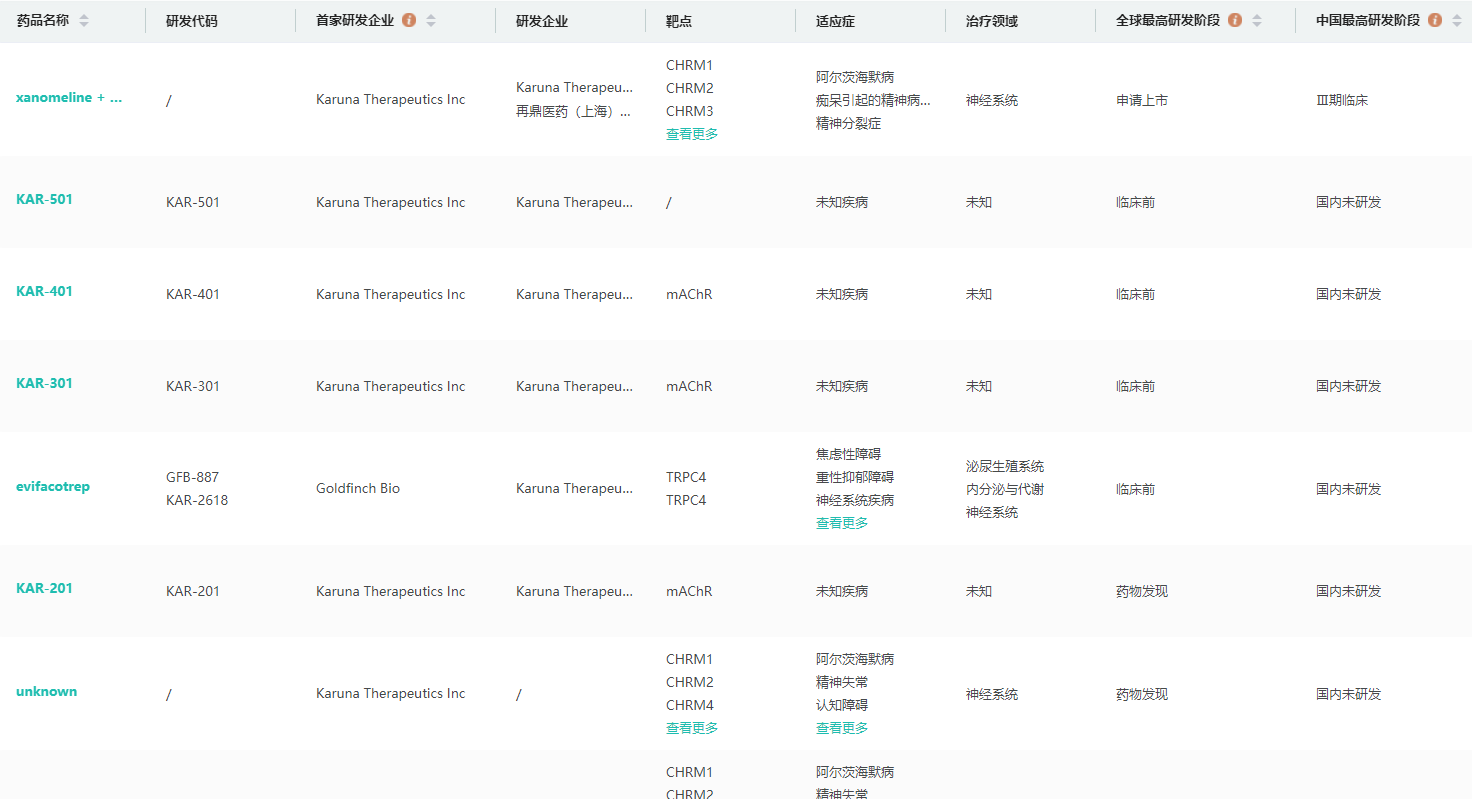Screen dimensions: 1472x799
Task: Click the info icon beside 首家研发企业
Action: [409, 20]
